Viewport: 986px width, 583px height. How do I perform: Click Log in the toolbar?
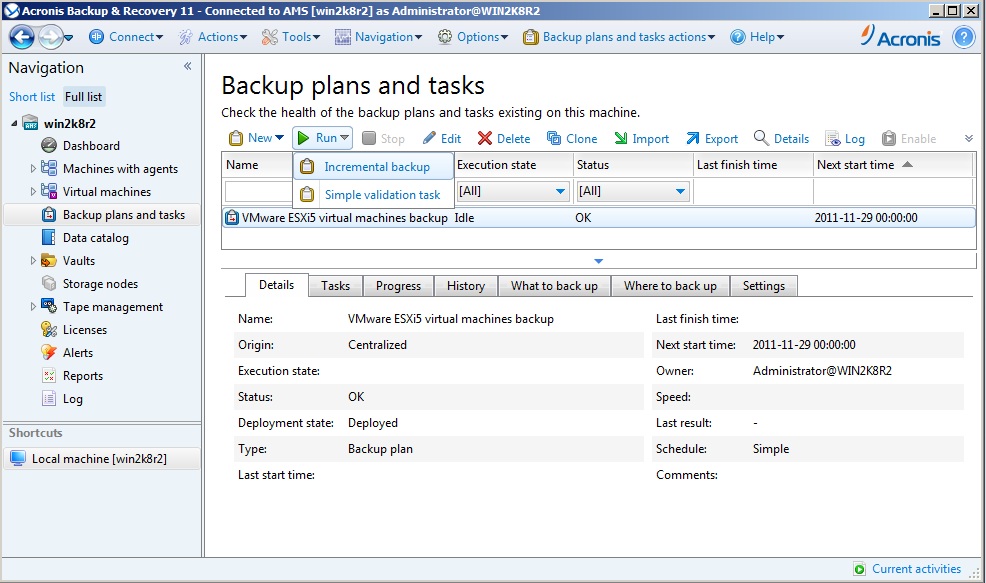845,138
